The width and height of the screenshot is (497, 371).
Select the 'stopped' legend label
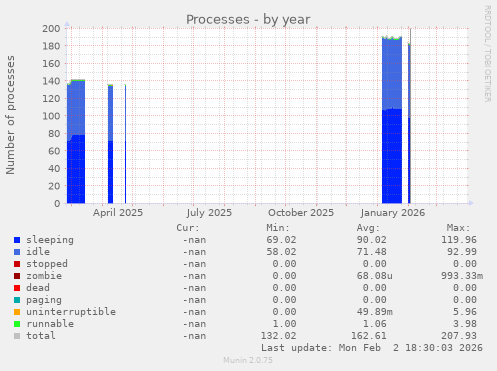pos(47,264)
